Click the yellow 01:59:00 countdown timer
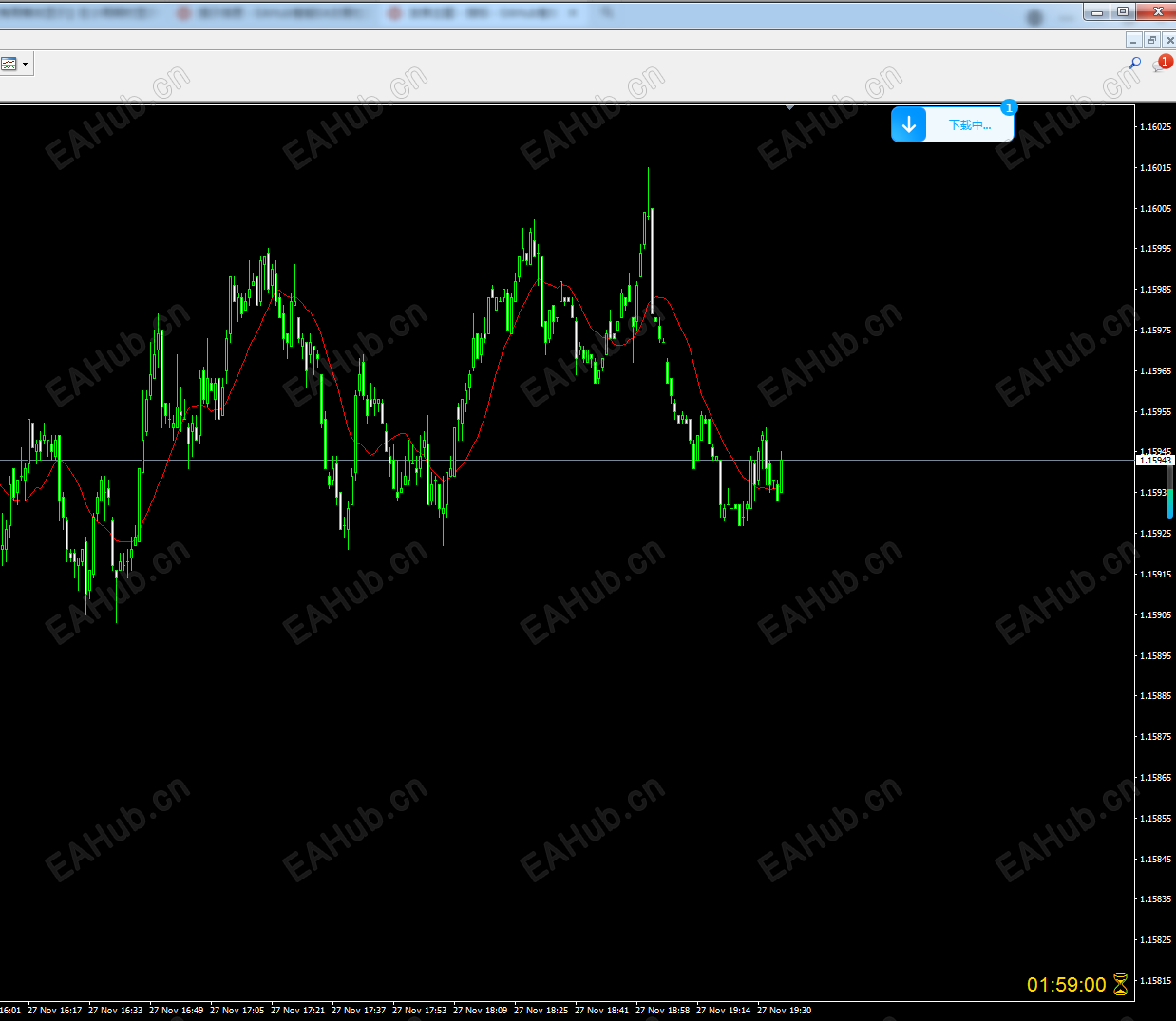 click(x=1066, y=985)
